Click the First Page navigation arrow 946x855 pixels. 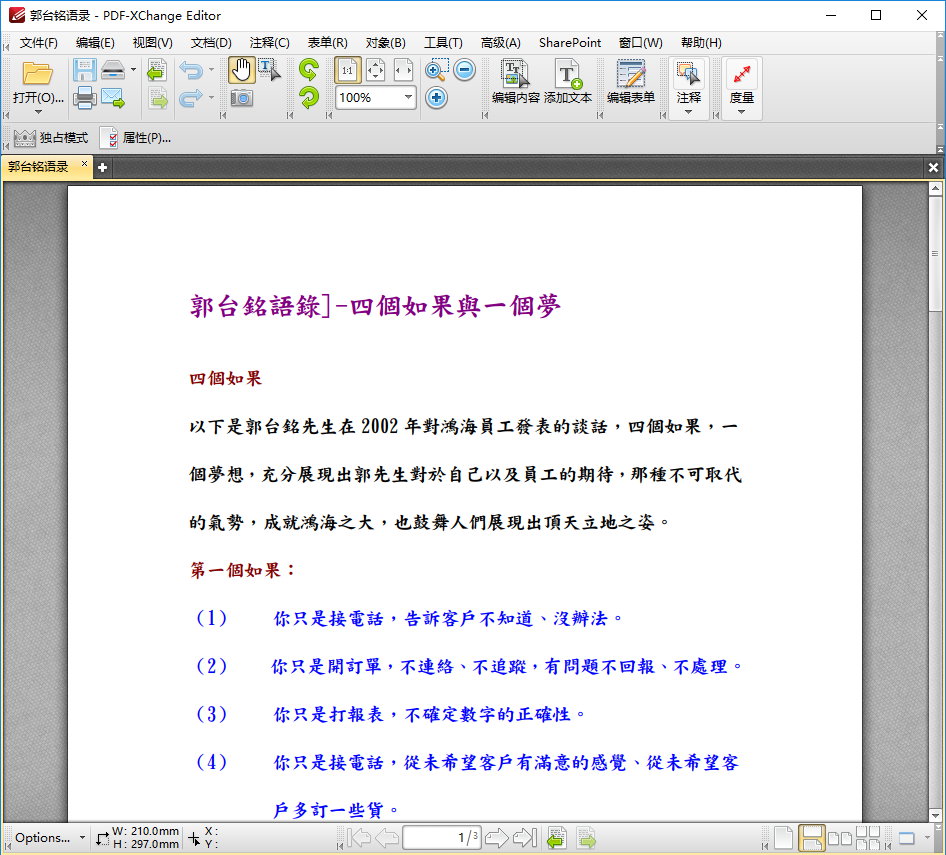[360, 838]
